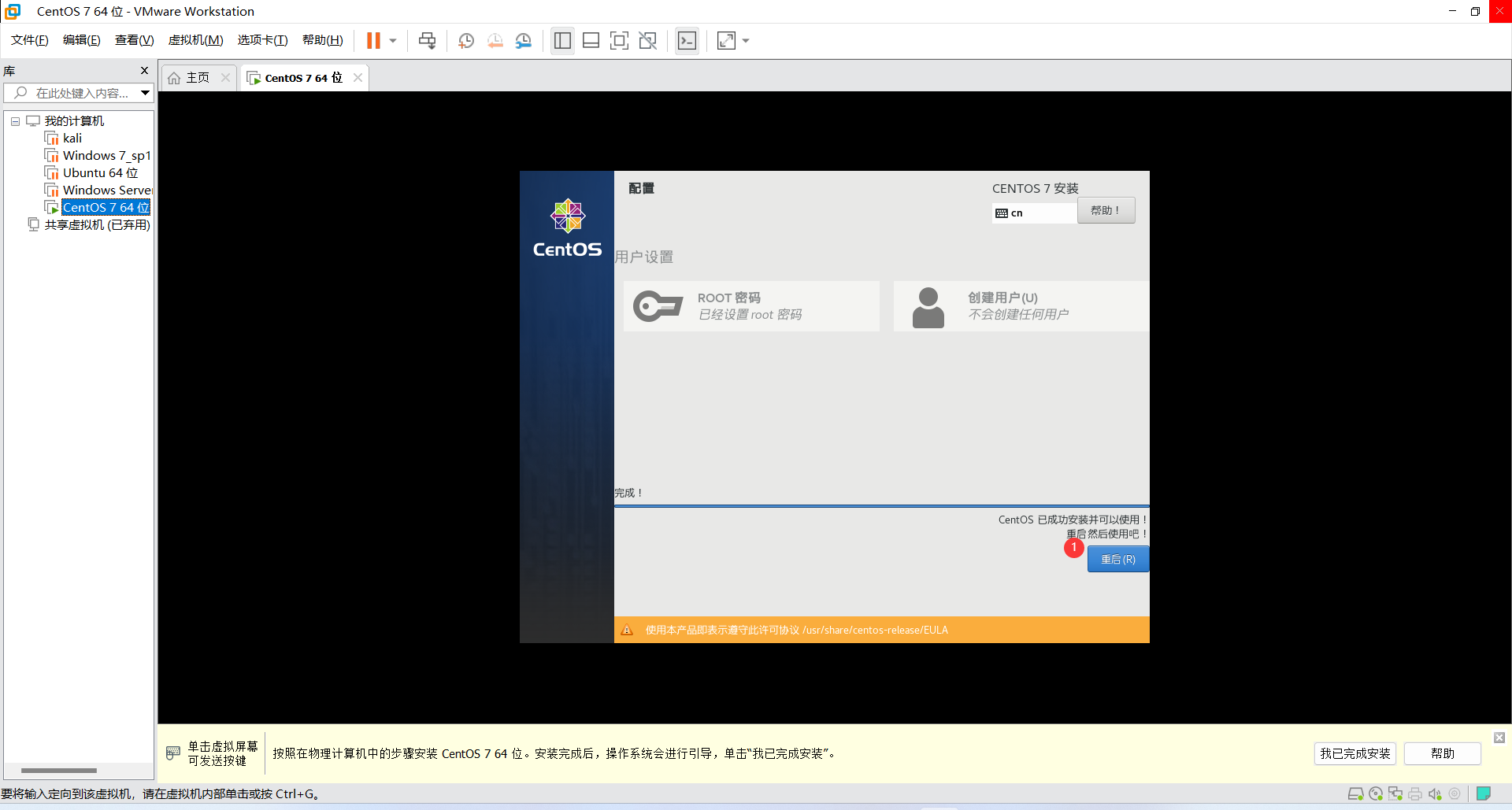Viewport: 1512px width, 810px height.
Task: Take a snapshot of this virtual machine
Action: [466, 40]
